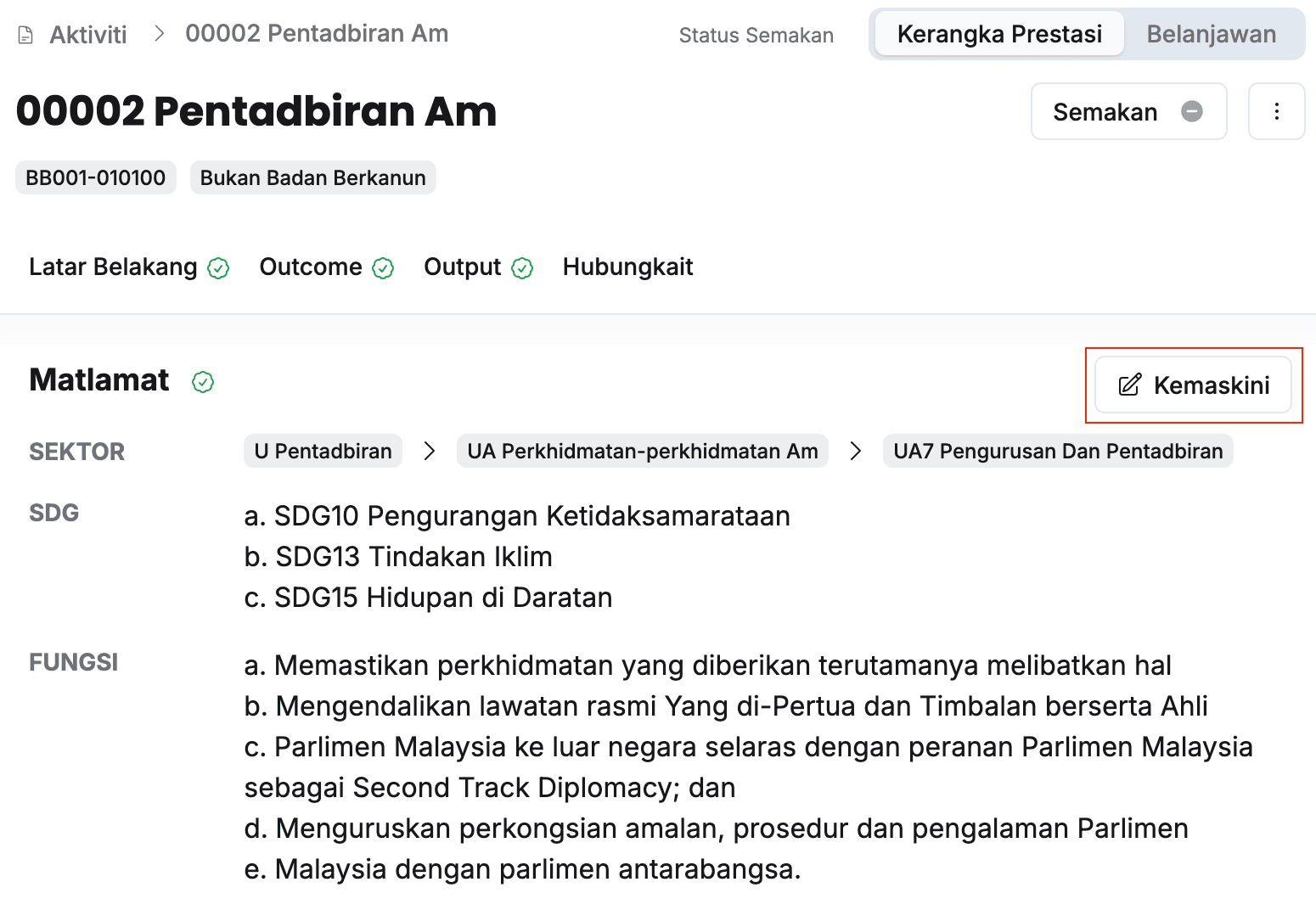Switch to the Belanjawan view
This screenshot has width=1316, height=910.
pyautogui.click(x=1211, y=34)
